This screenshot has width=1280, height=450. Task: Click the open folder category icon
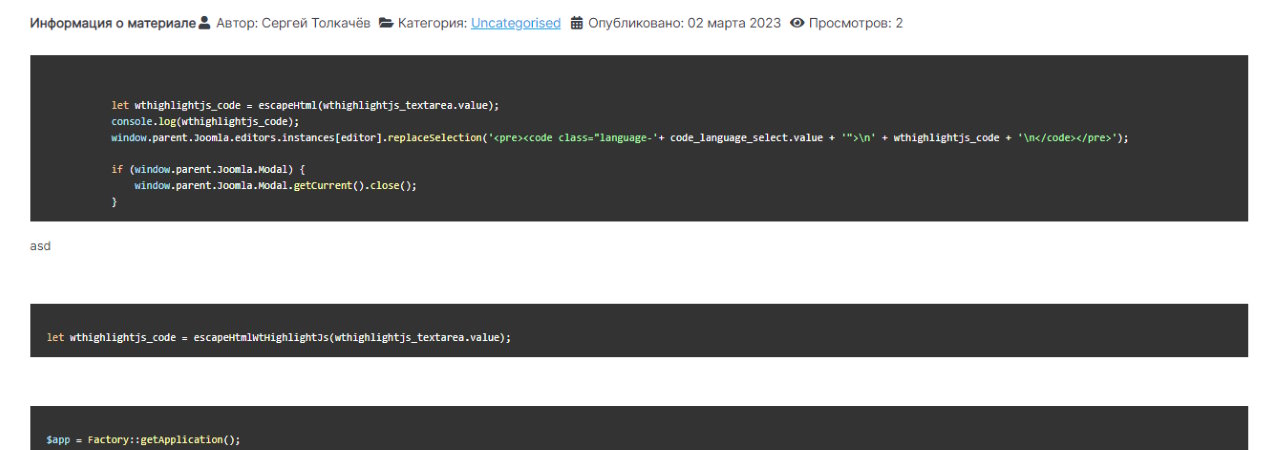tap(386, 23)
